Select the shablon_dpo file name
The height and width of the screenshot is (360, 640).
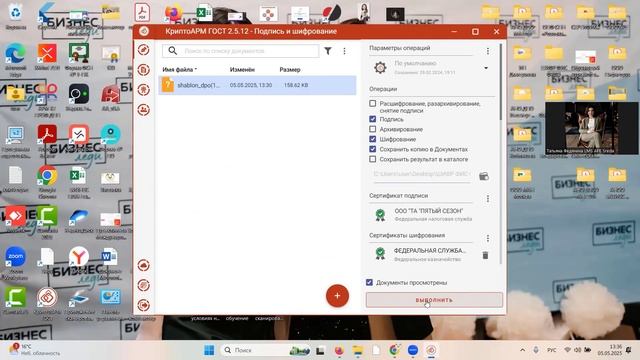[x=198, y=85]
